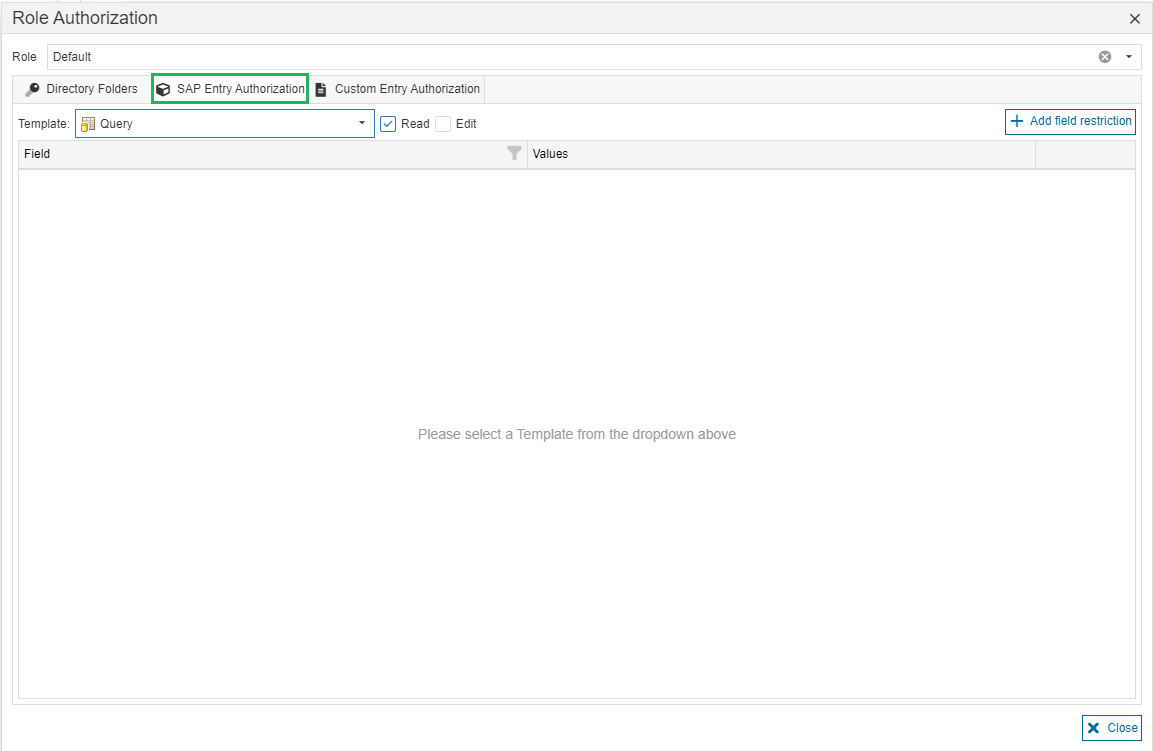Viewport: 1153px width, 751px height.
Task: Enable the Edit checkbox
Action: (443, 124)
